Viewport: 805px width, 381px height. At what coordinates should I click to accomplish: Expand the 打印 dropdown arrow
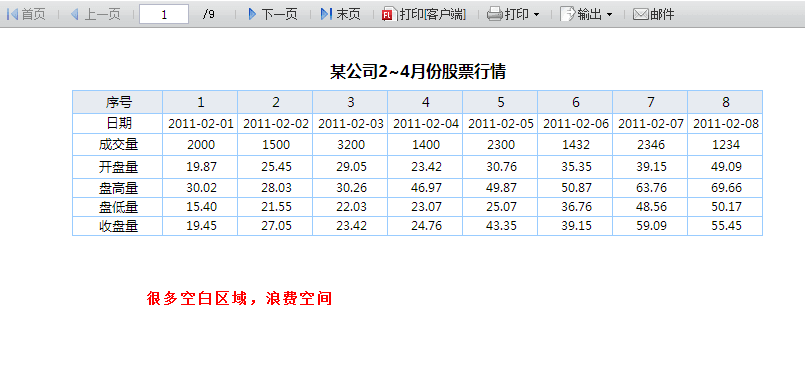[536, 15]
